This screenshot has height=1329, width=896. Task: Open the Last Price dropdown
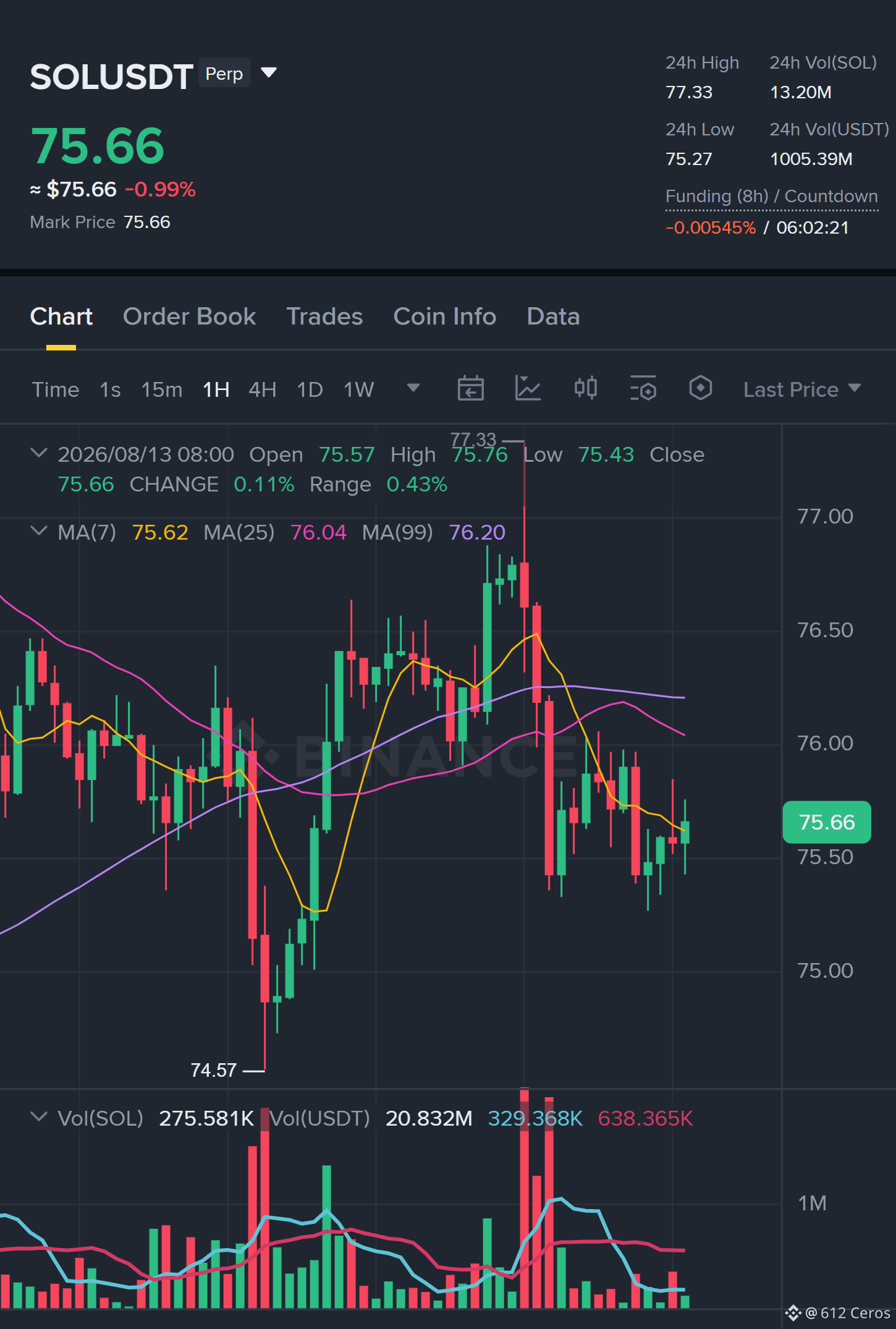802,389
